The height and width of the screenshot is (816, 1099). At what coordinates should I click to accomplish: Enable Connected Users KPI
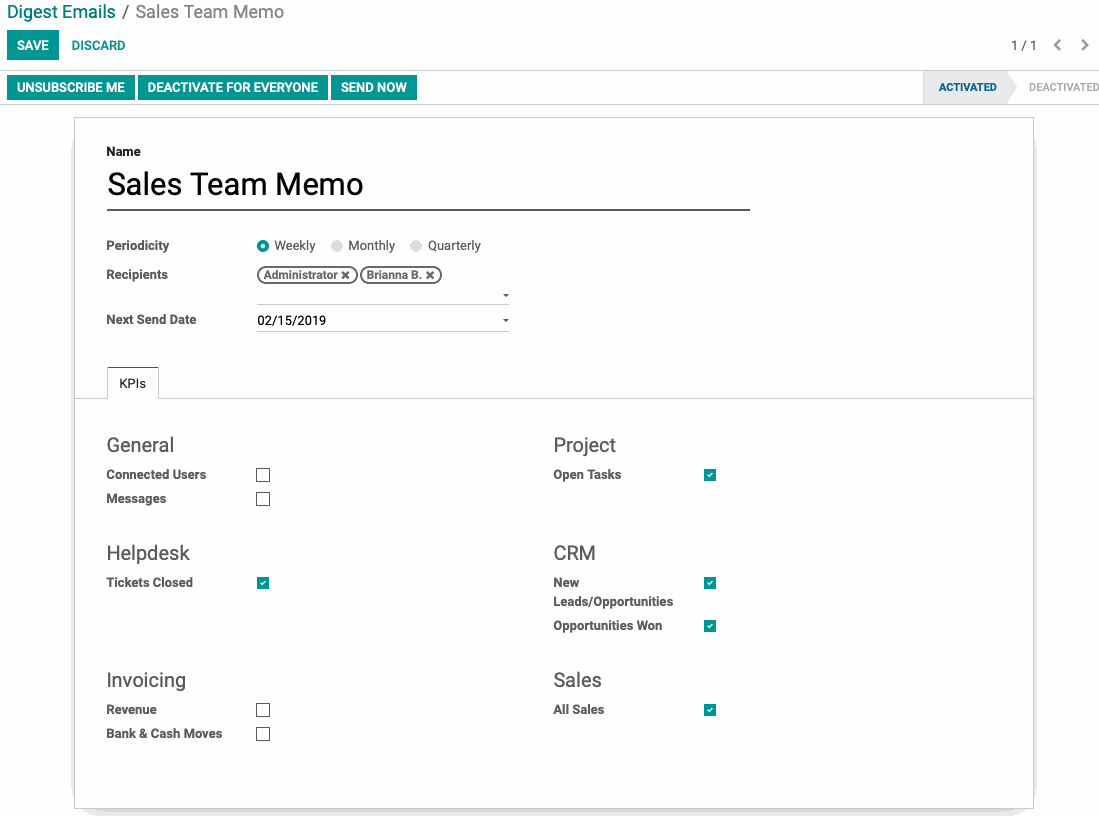[263, 475]
